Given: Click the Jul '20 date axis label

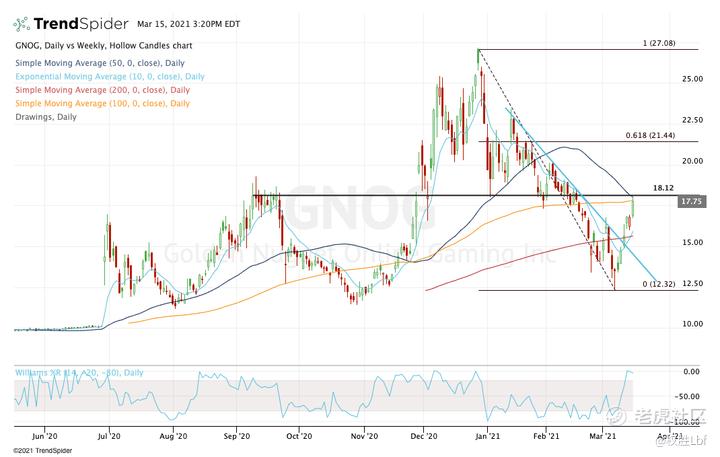Looking at the screenshot, I should 109,436.
